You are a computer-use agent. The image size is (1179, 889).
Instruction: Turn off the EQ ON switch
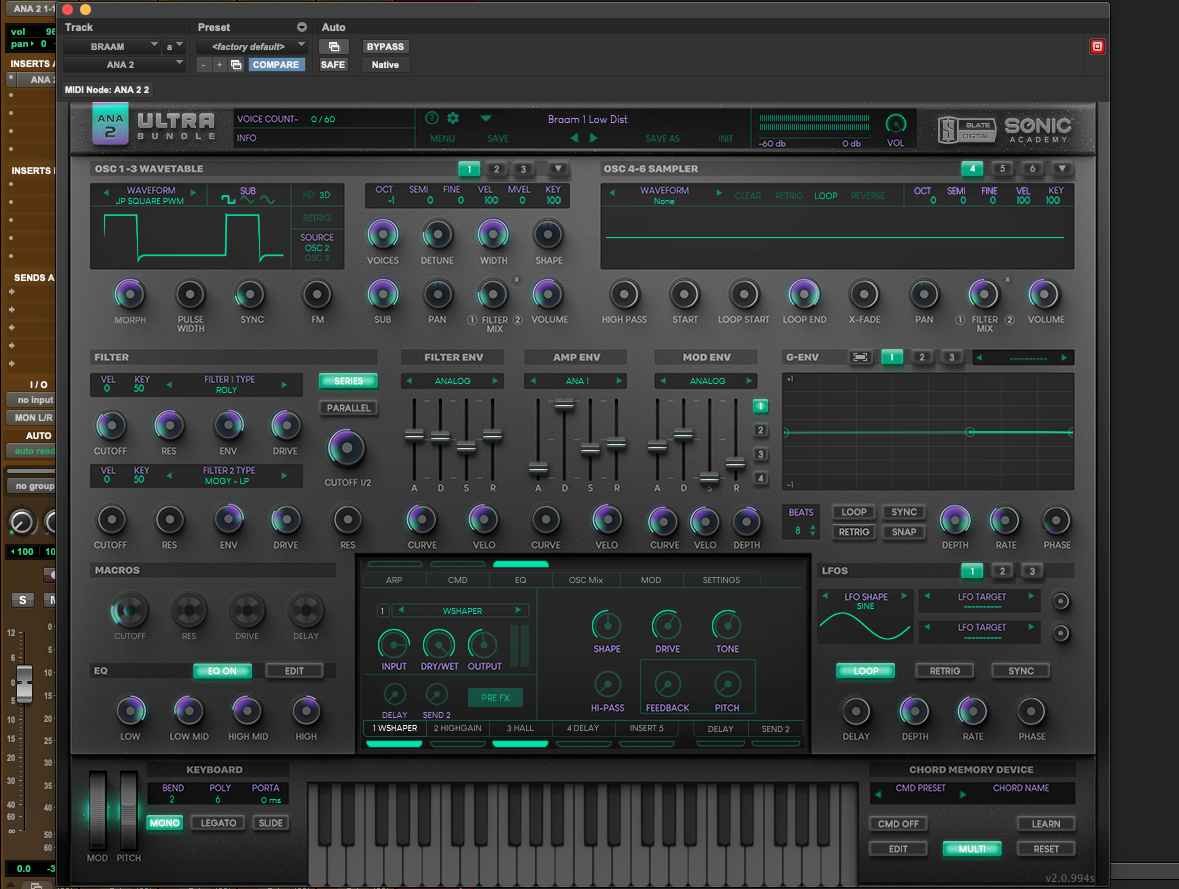coord(222,670)
